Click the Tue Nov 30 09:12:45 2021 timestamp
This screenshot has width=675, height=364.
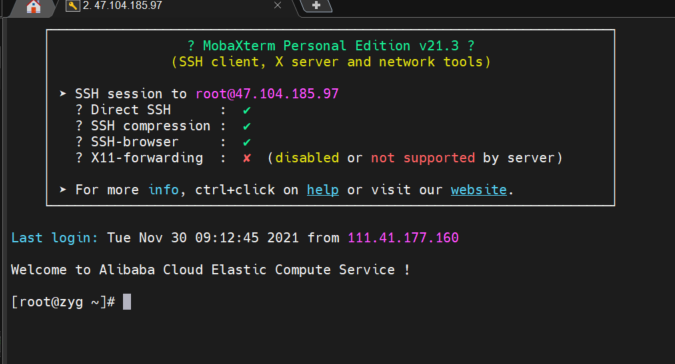203,238
